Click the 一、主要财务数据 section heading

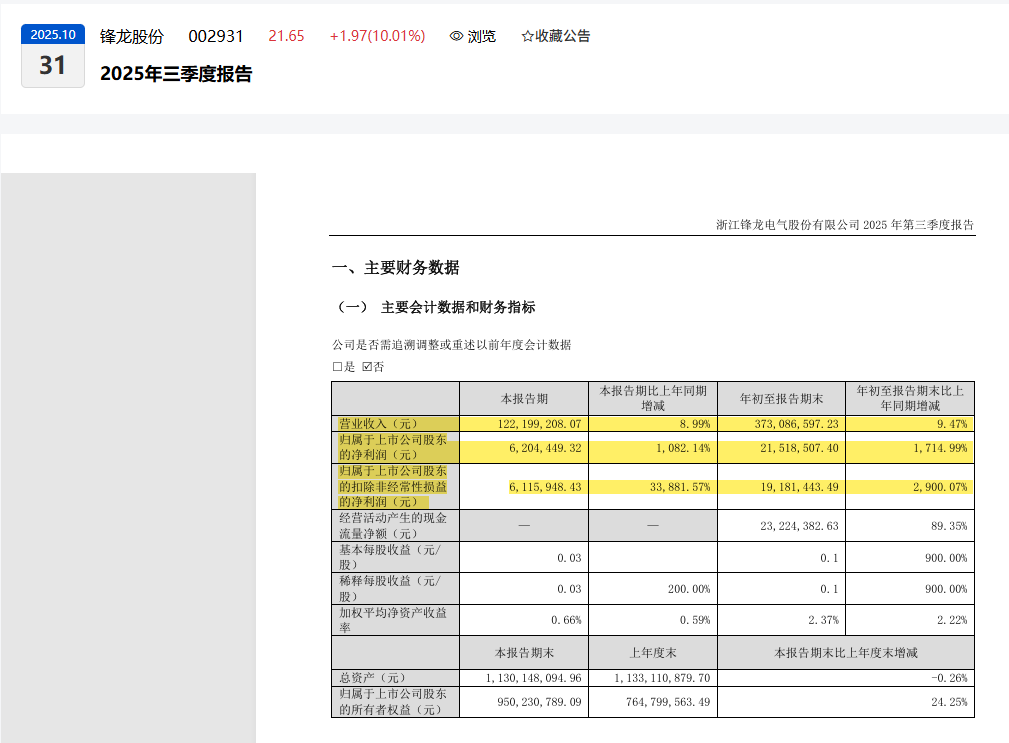(x=395, y=268)
